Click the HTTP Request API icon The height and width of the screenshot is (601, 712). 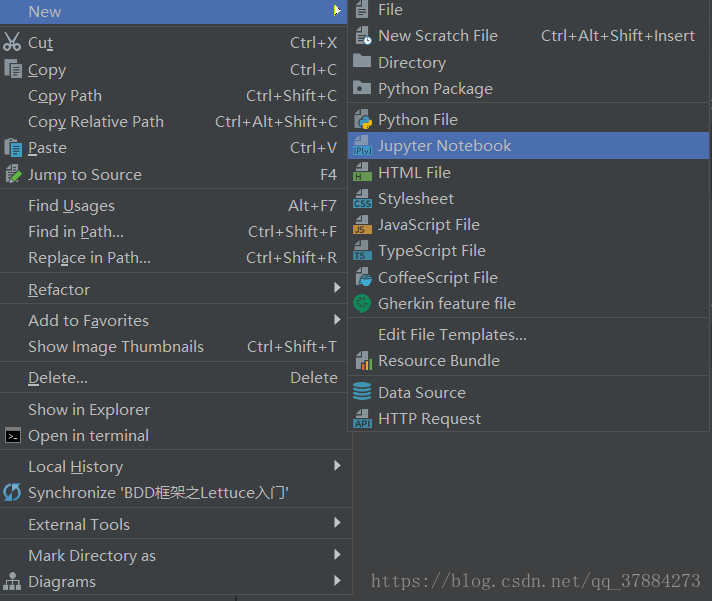362,419
